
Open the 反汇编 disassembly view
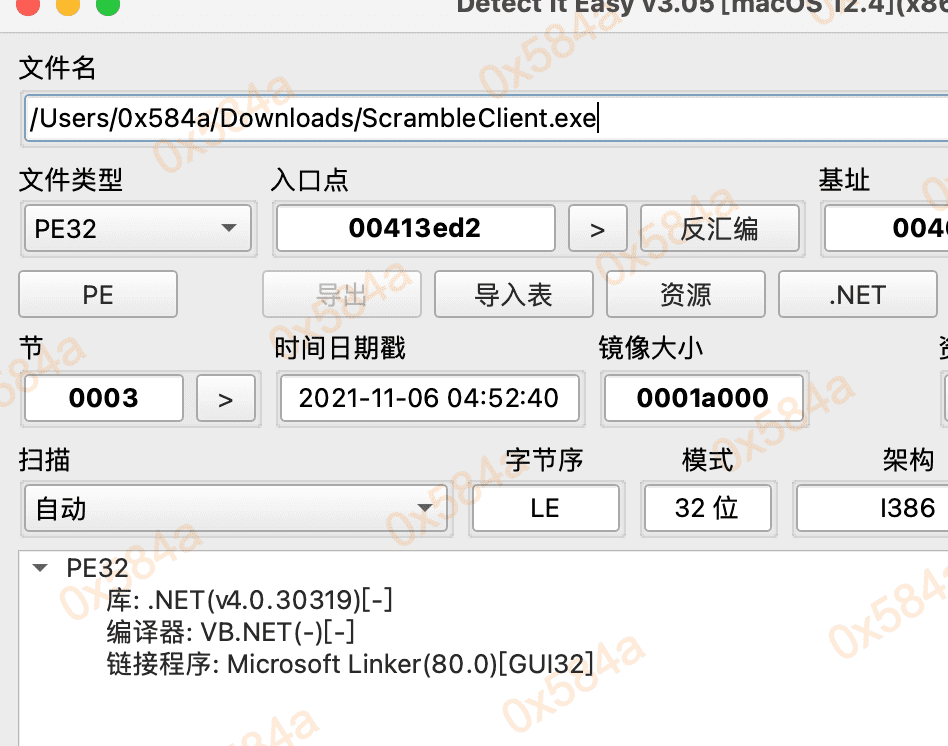click(719, 229)
